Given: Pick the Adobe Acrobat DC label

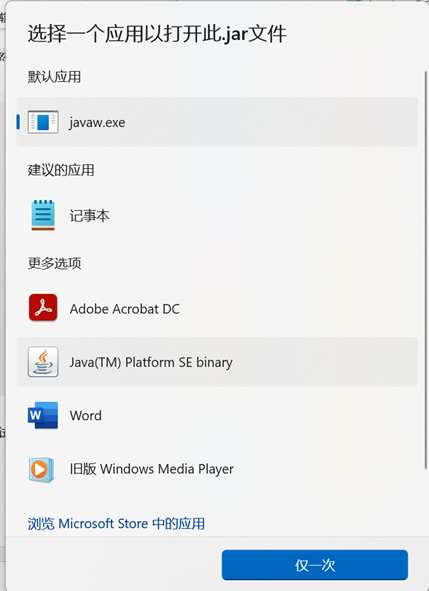Looking at the screenshot, I should (124, 309).
